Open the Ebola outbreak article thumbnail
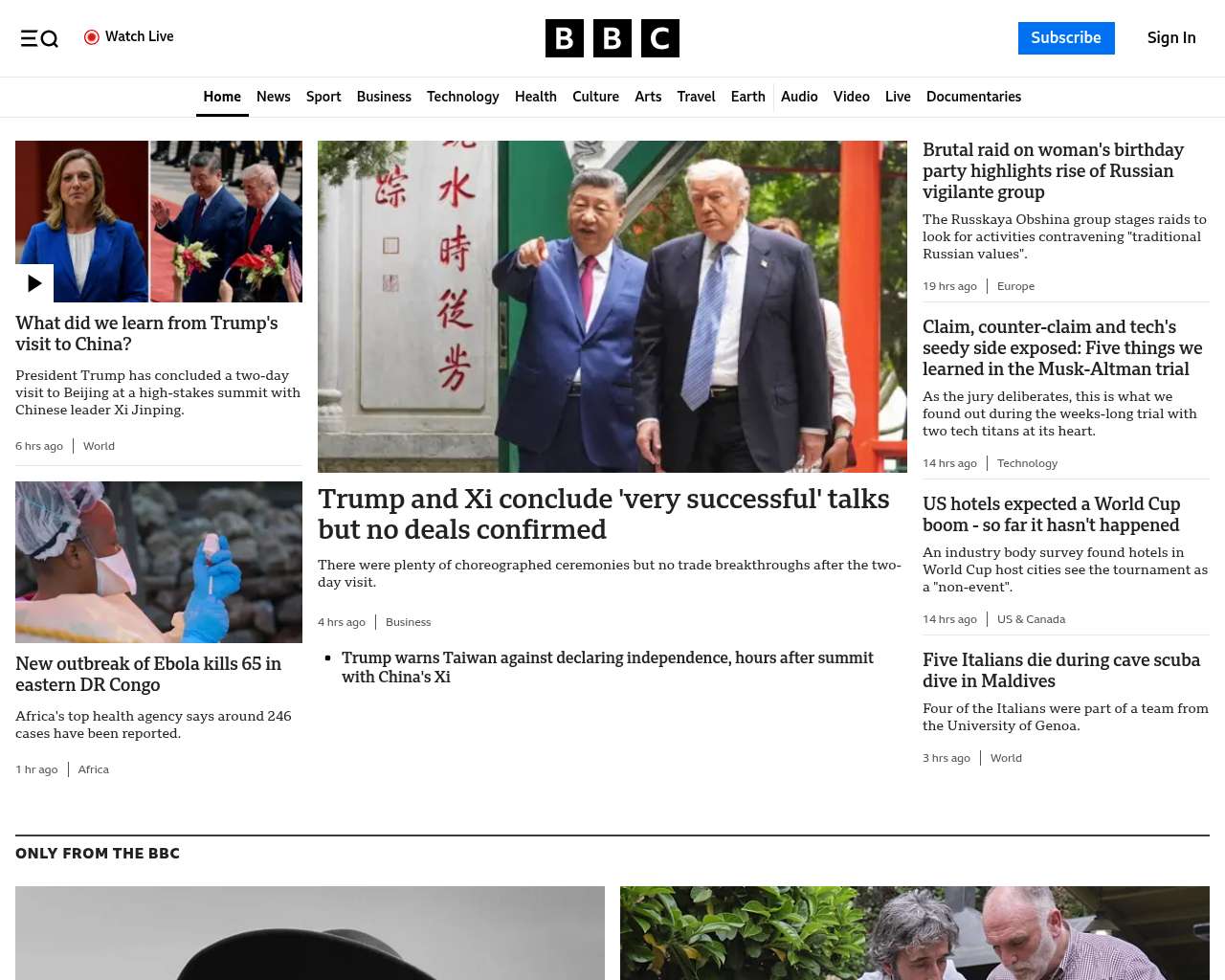Viewport: 1225px width, 980px height. pyautogui.click(x=159, y=562)
